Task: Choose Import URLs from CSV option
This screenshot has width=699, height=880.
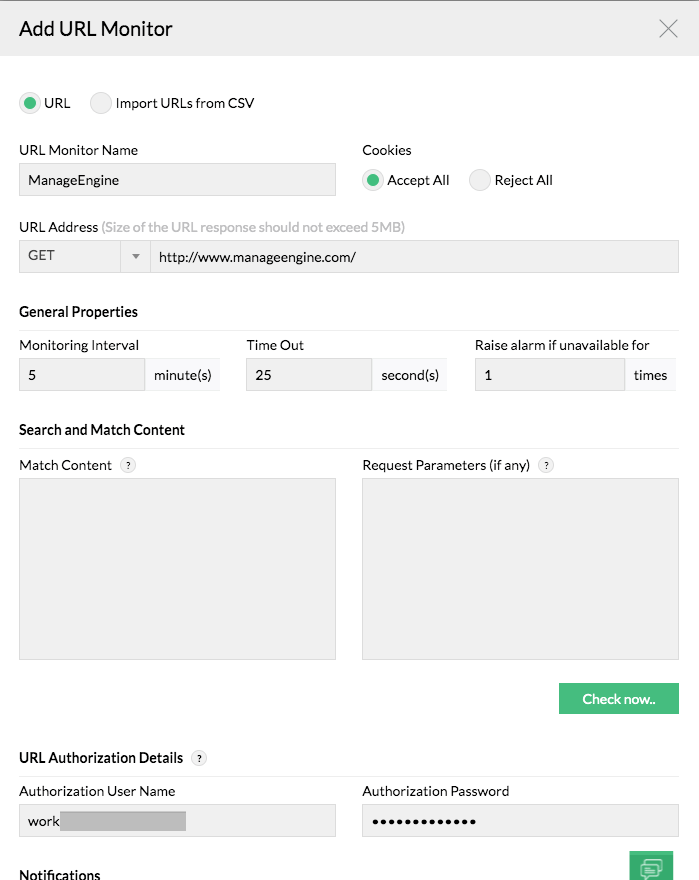Action: click(x=101, y=103)
